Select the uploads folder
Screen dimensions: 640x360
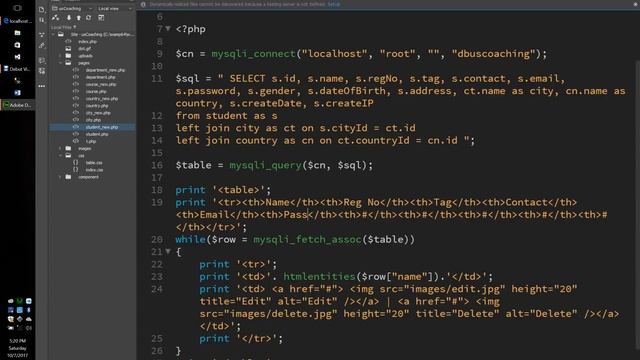[85, 56]
